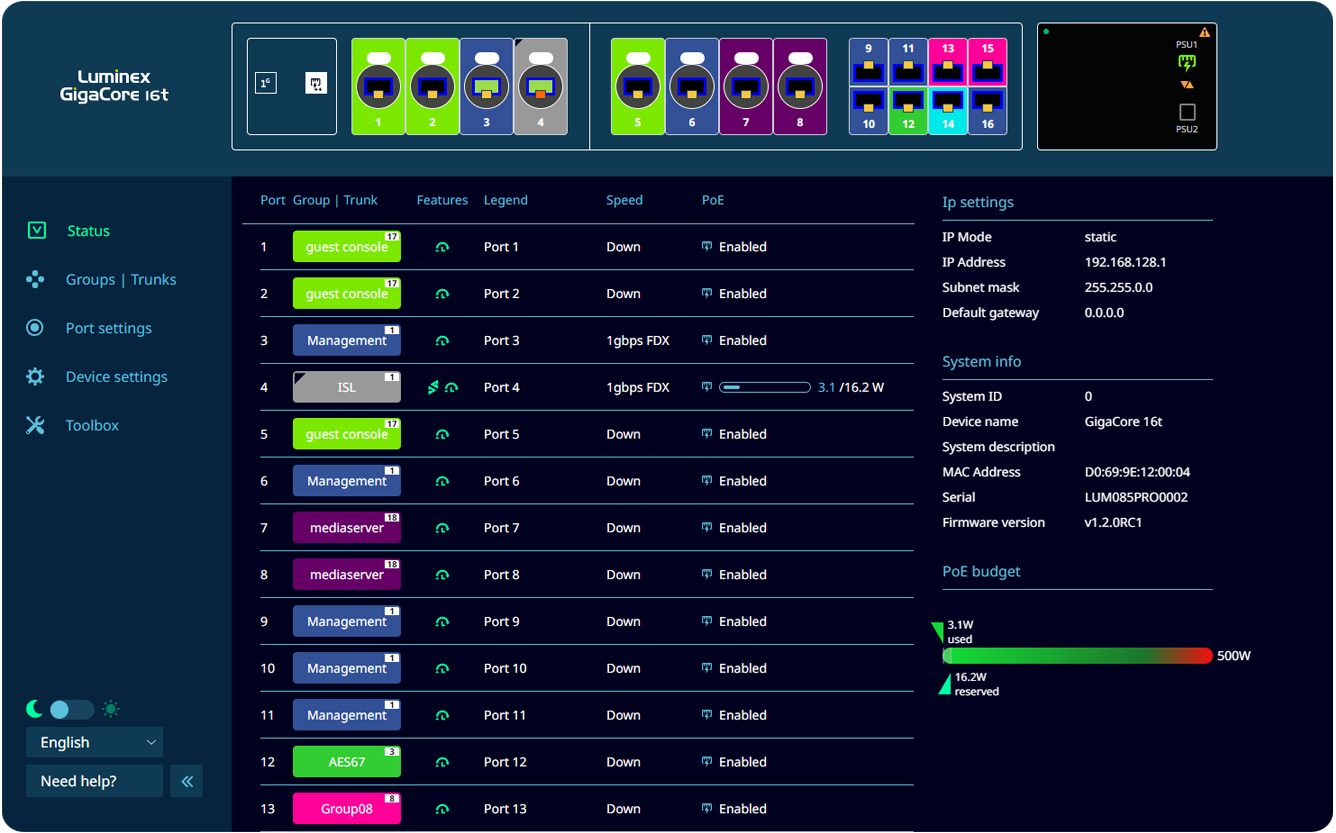Click the ISL trunk badge on port 4
Screen dimensions: 1336x833
[x=347, y=388]
